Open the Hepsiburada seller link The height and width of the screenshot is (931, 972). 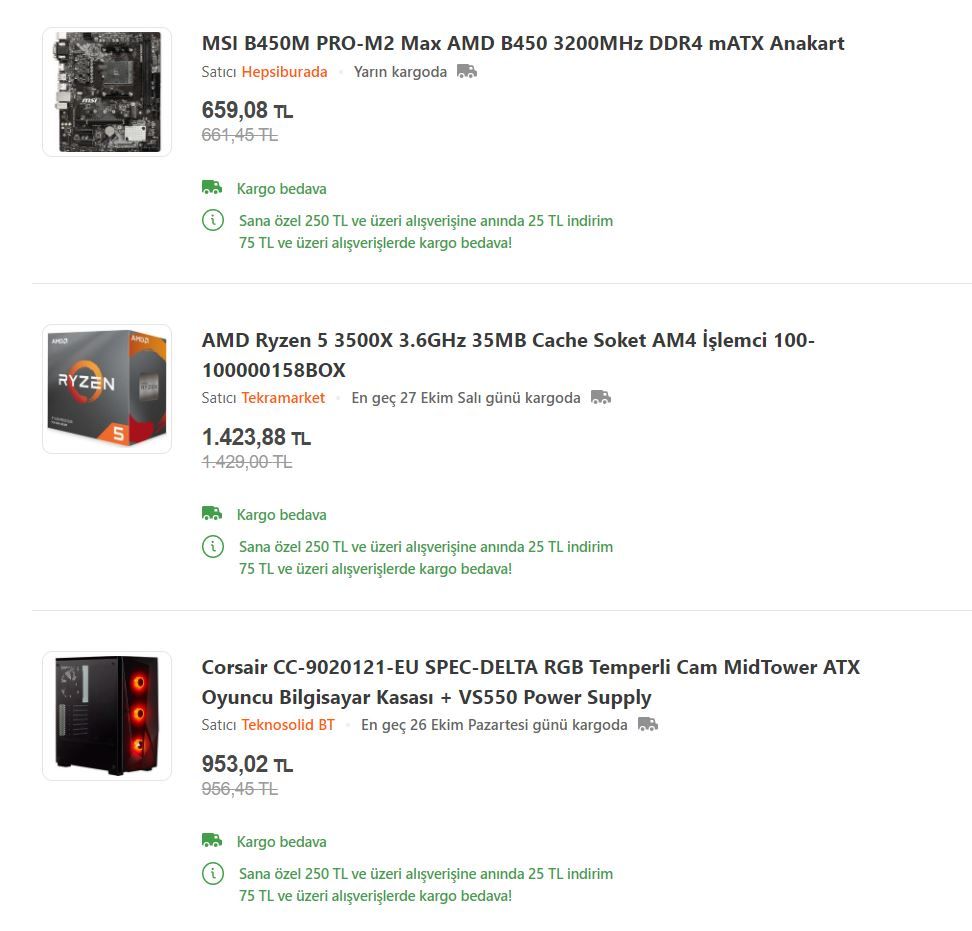pyautogui.click(x=284, y=72)
